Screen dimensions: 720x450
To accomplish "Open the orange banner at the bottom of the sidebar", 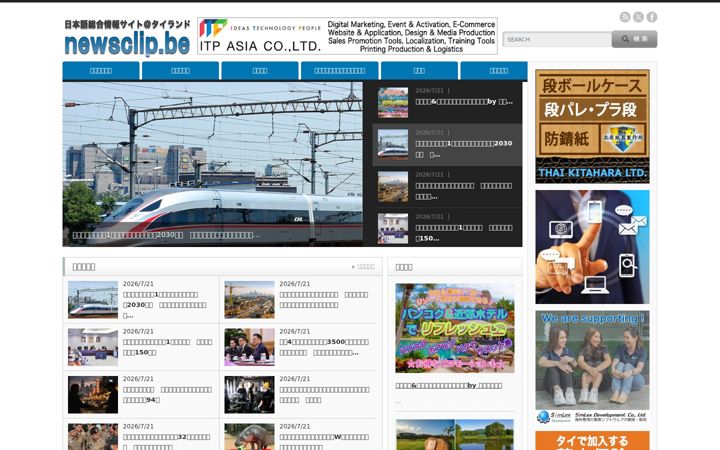I will (x=592, y=440).
